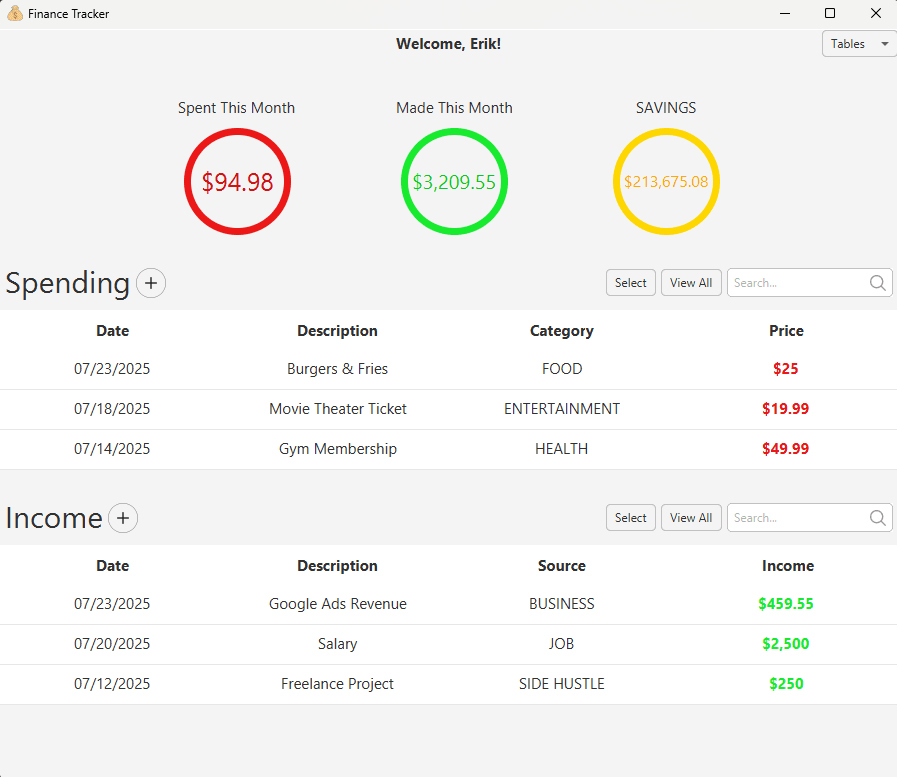Screen dimensions: 897x777
Task: Click the green Made This Month circle
Action: [x=454, y=182]
